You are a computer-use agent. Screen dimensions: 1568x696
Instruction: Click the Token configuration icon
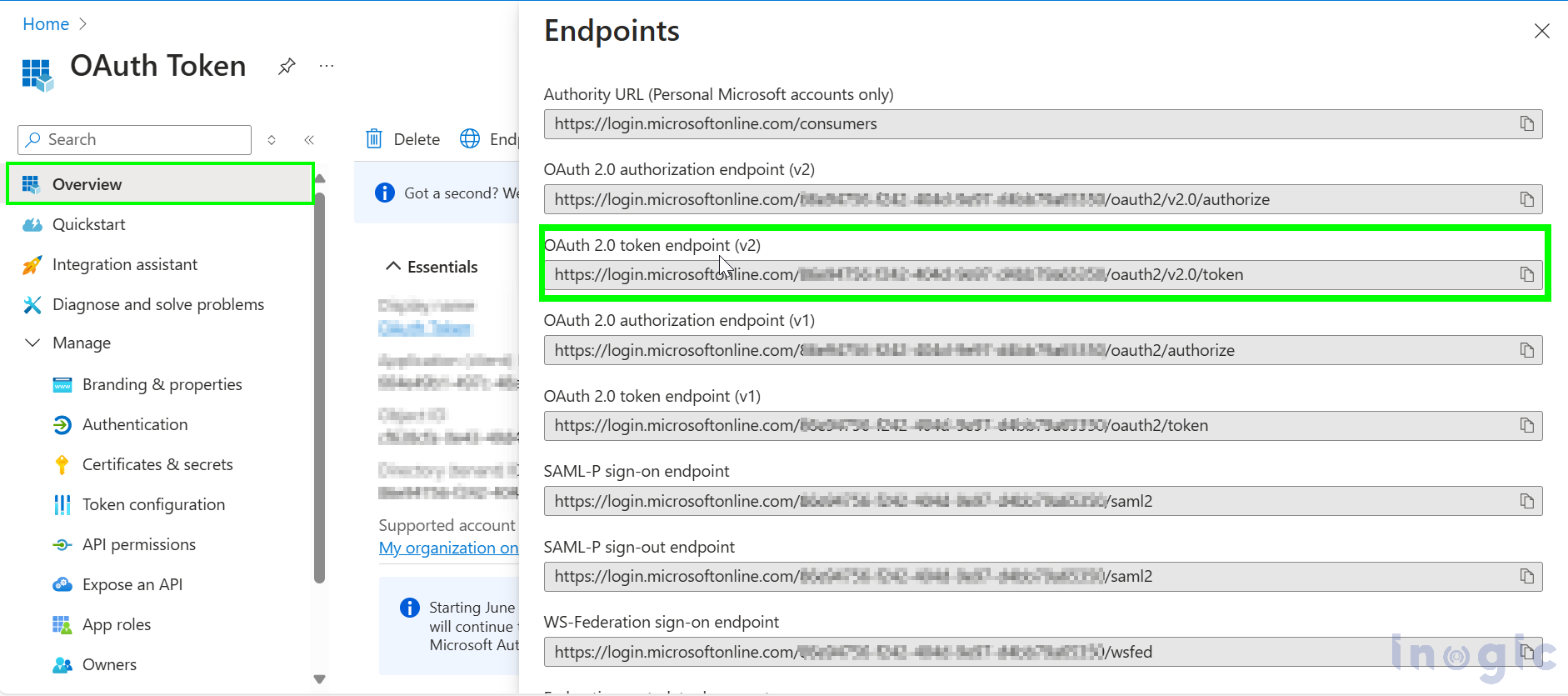(x=62, y=505)
